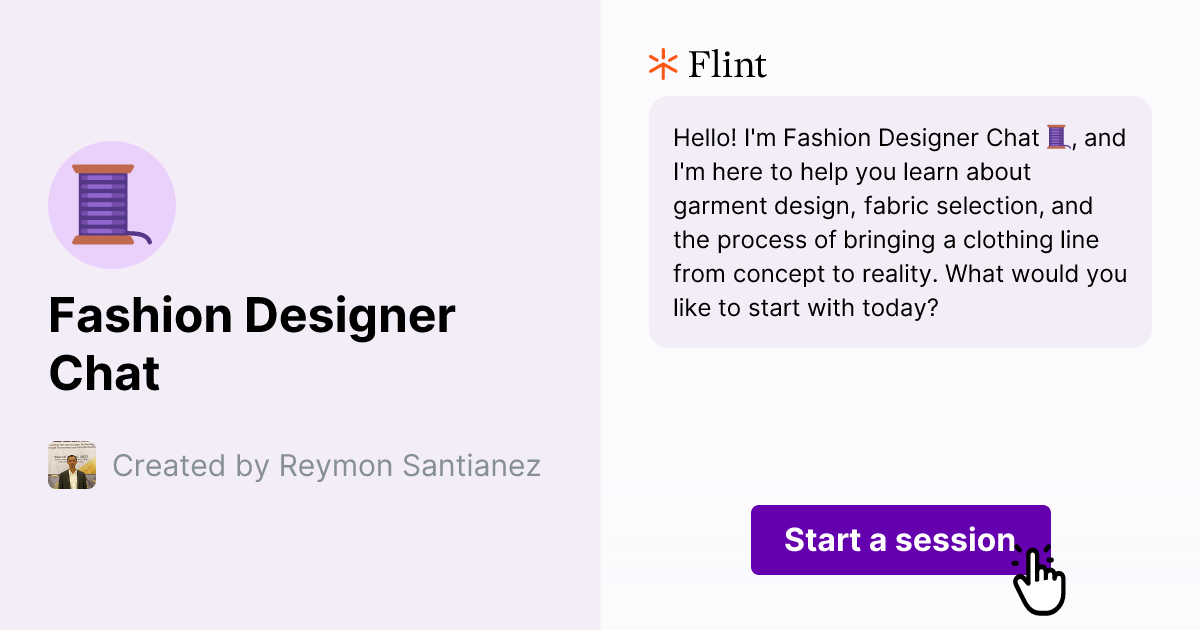
Task: Click the Start a session button label
Action: pyautogui.click(x=899, y=540)
